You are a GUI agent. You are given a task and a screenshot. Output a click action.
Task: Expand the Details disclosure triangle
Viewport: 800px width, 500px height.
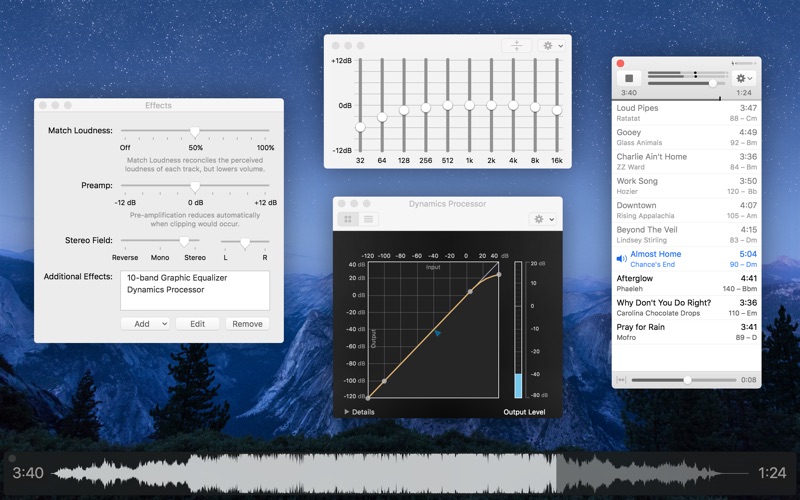pyautogui.click(x=347, y=411)
